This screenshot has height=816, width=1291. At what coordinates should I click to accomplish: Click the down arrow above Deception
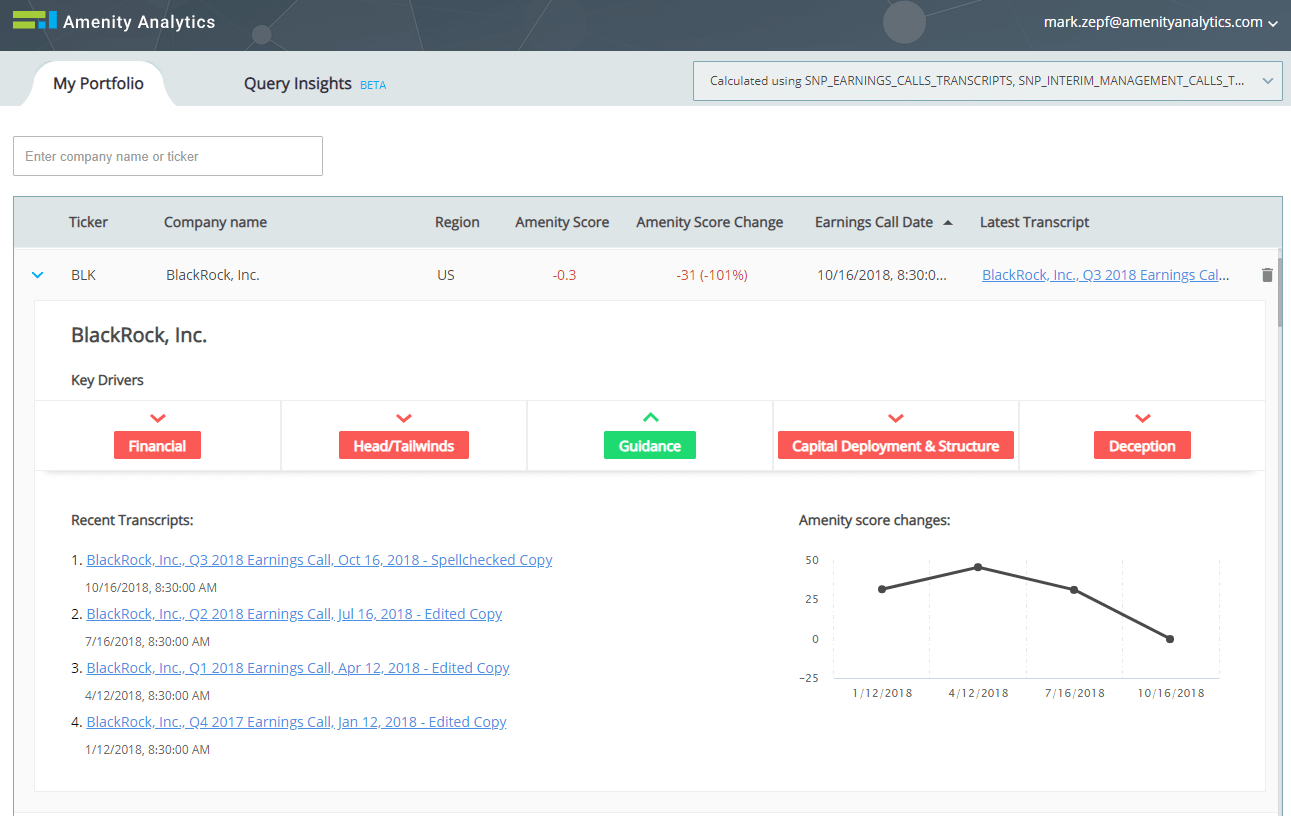(1142, 418)
